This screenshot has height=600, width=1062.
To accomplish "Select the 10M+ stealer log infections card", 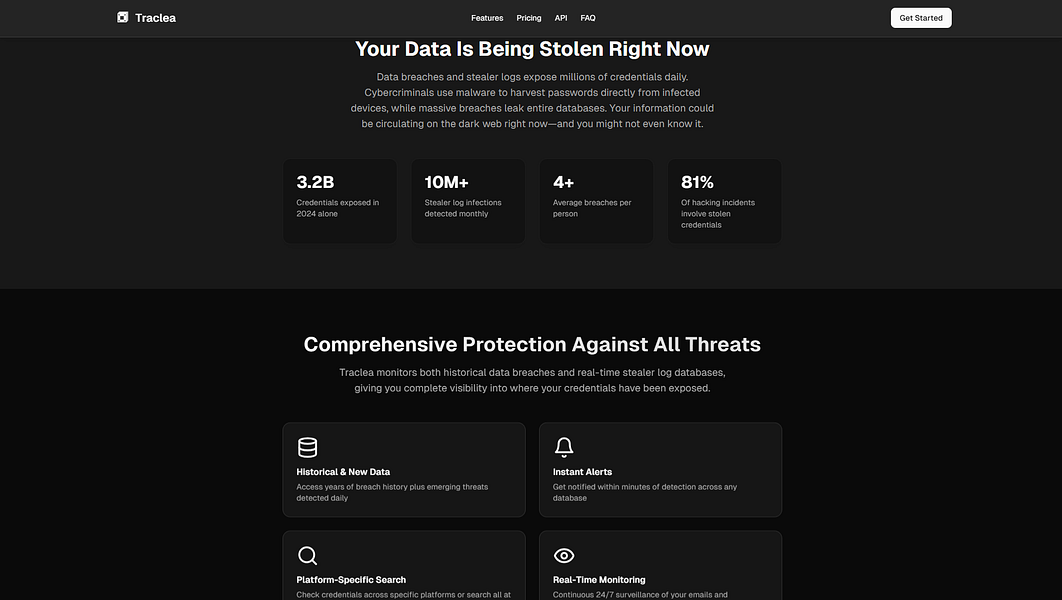I will click(x=468, y=201).
